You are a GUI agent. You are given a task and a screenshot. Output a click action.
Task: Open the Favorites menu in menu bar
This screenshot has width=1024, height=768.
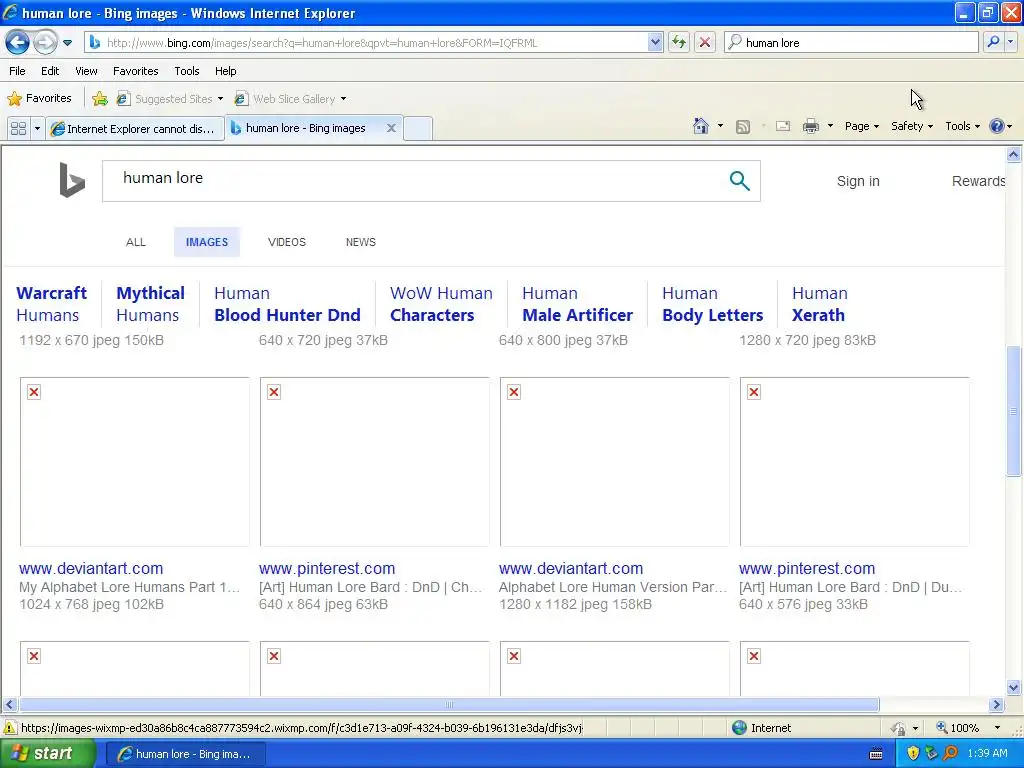click(x=136, y=71)
